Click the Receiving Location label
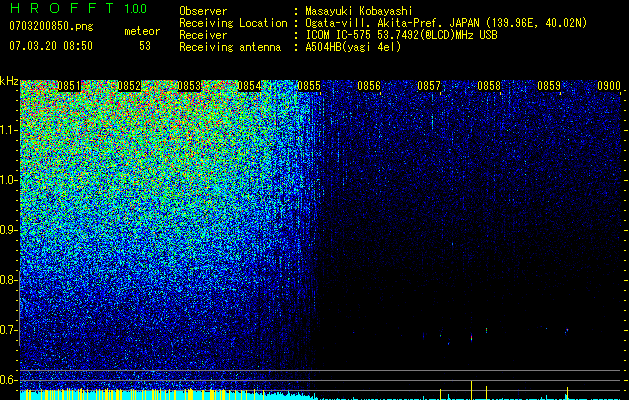The height and width of the screenshot is (400, 629). 233,23
